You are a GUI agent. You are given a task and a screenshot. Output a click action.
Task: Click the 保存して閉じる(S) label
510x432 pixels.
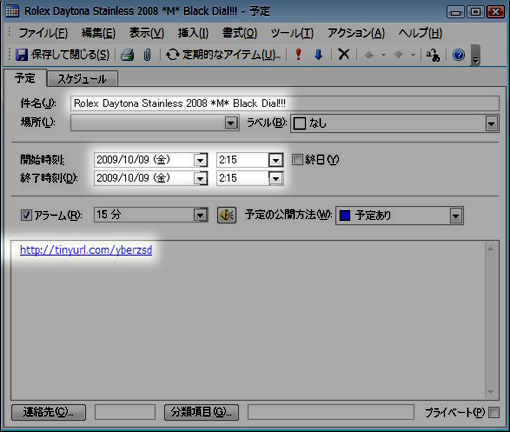pos(70,55)
